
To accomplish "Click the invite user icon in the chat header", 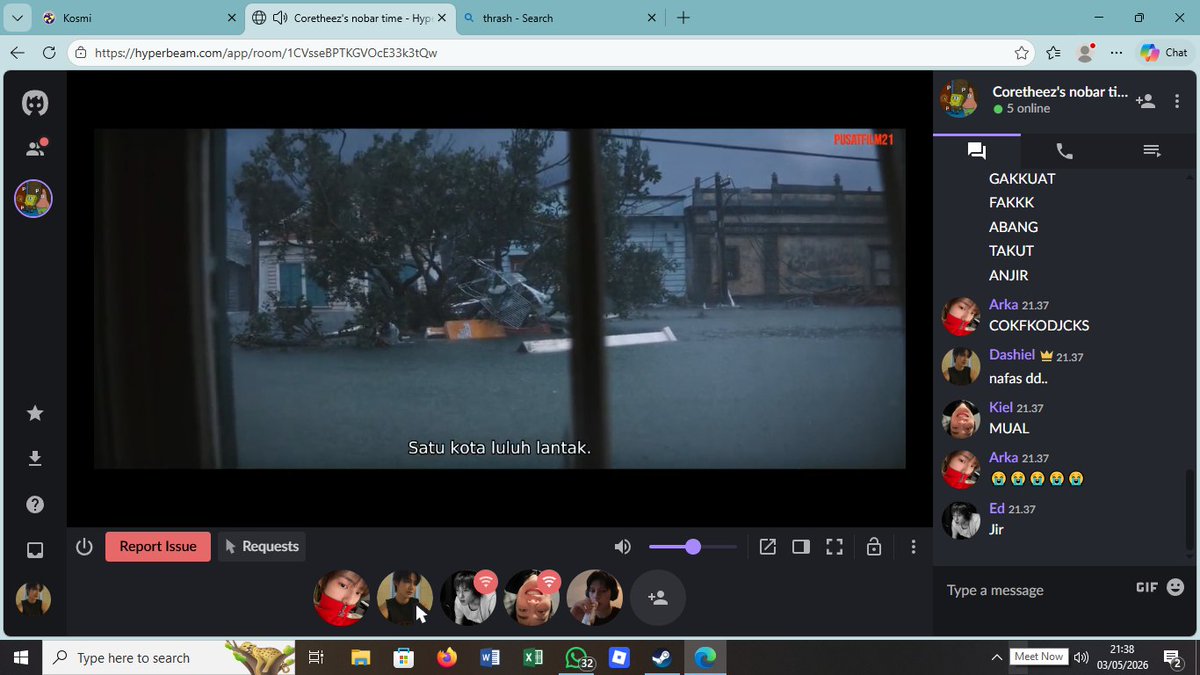I will [x=1146, y=100].
